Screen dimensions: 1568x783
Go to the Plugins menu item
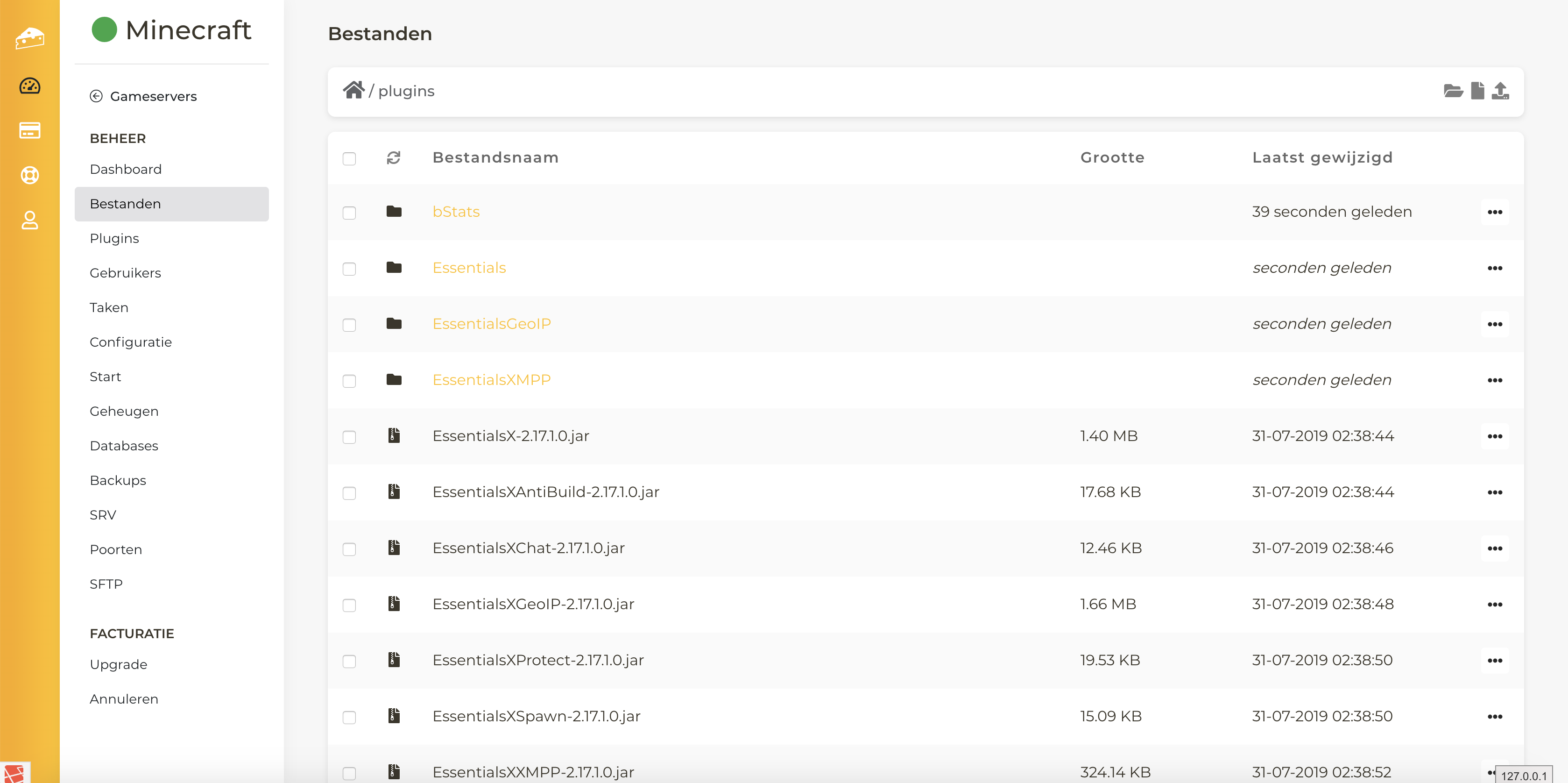coord(114,238)
